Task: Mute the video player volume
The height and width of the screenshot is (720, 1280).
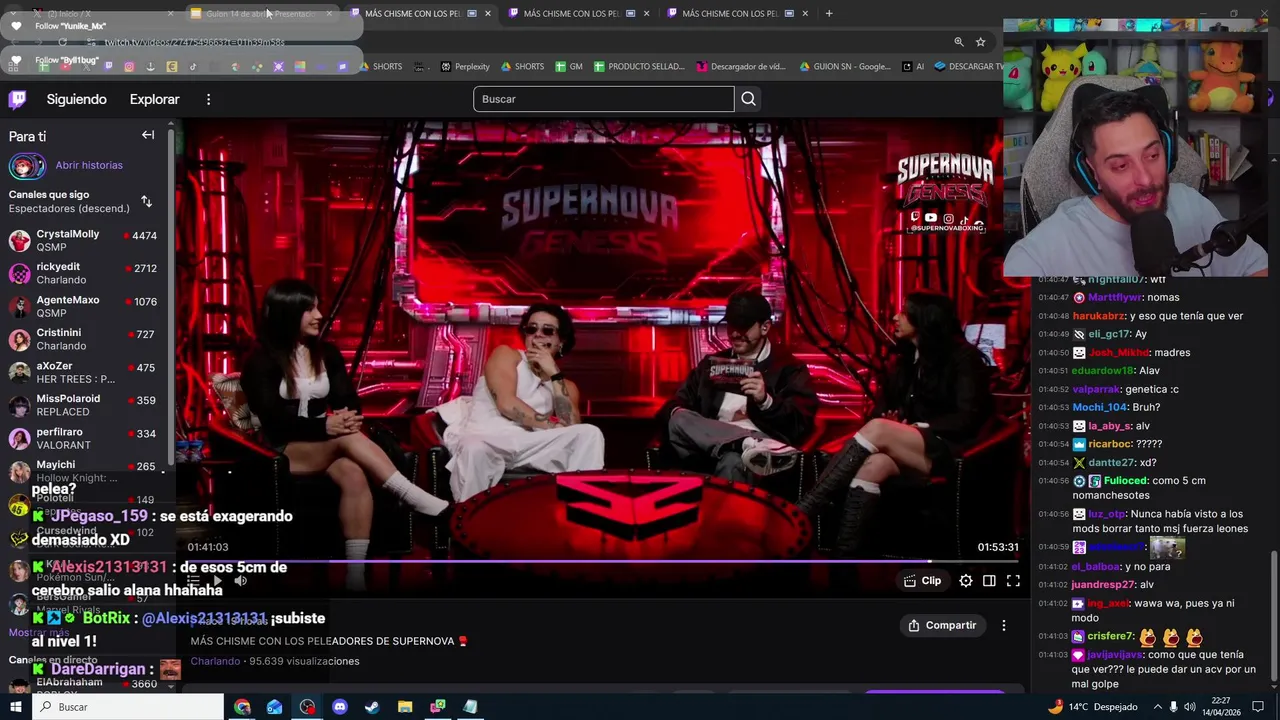Action: (x=240, y=581)
